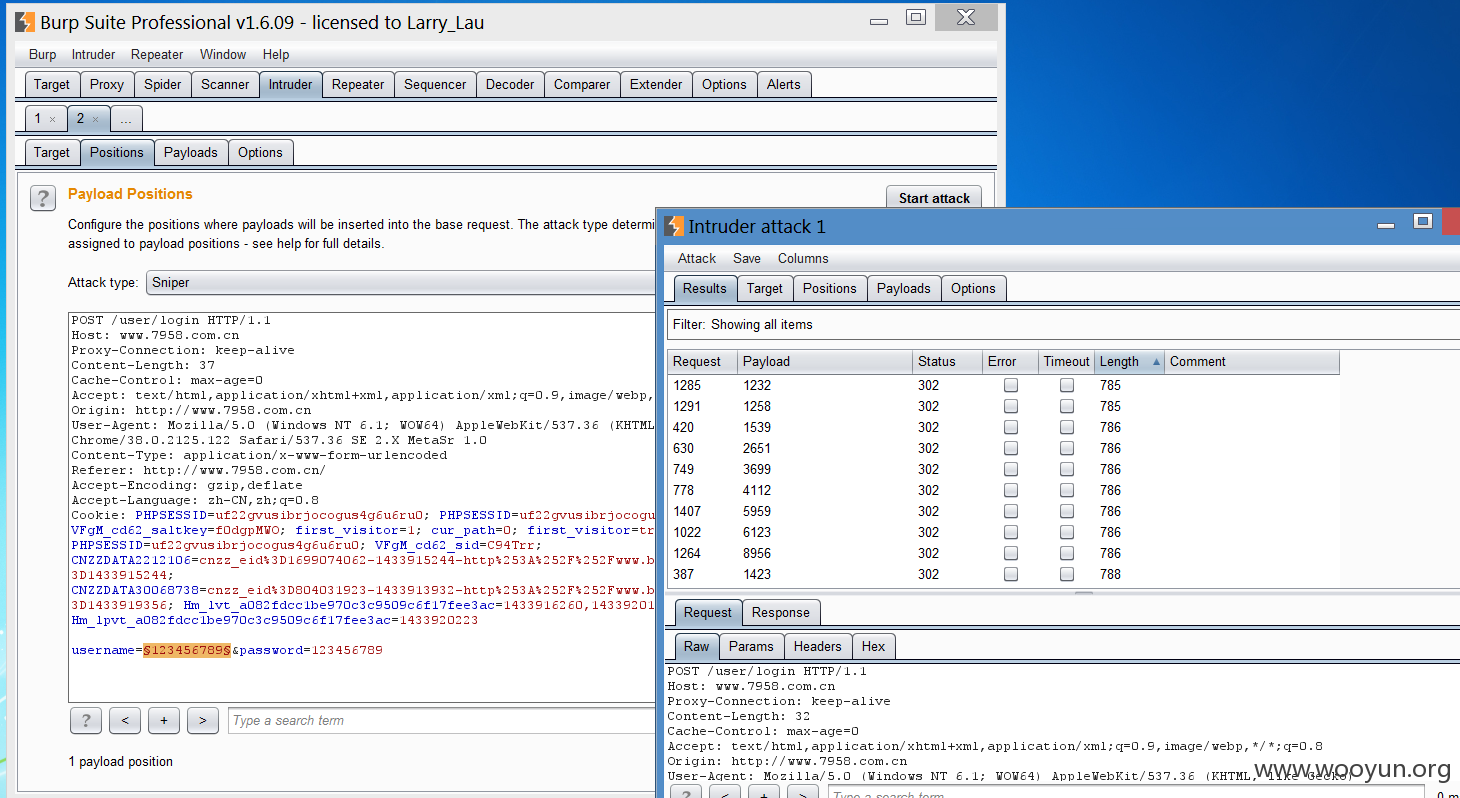Switch to Repeater main tab
1460x798 pixels.
point(358,85)
